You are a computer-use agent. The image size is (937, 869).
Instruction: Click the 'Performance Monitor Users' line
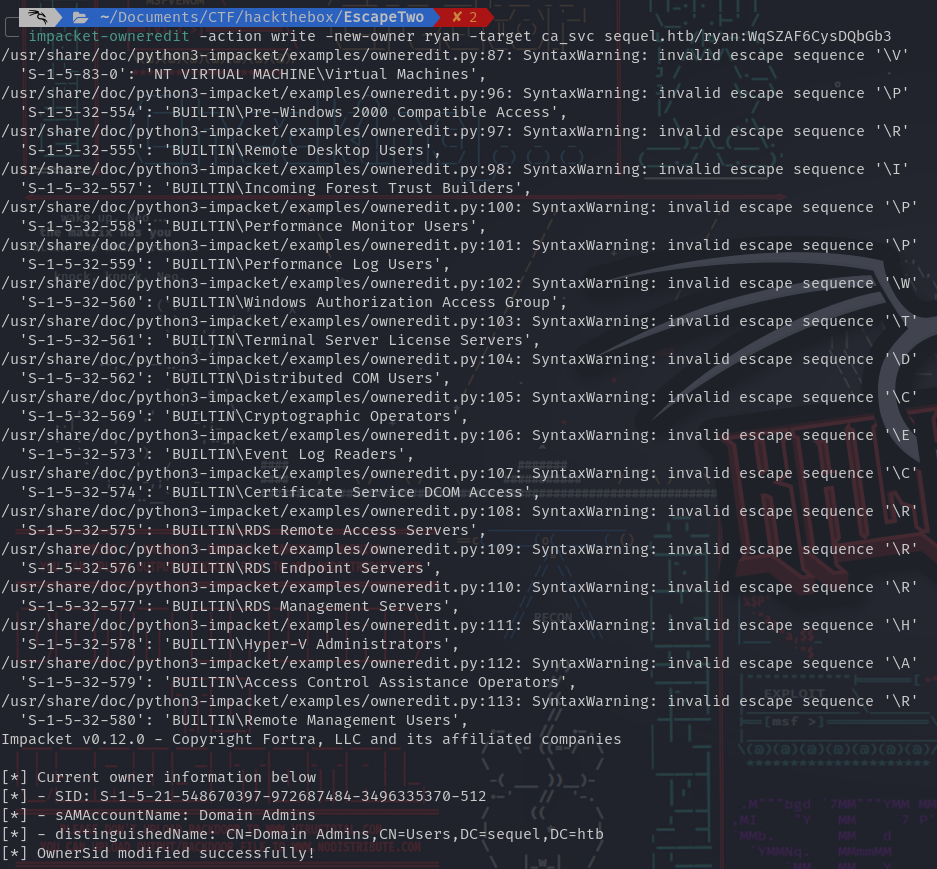coord(253,227)
